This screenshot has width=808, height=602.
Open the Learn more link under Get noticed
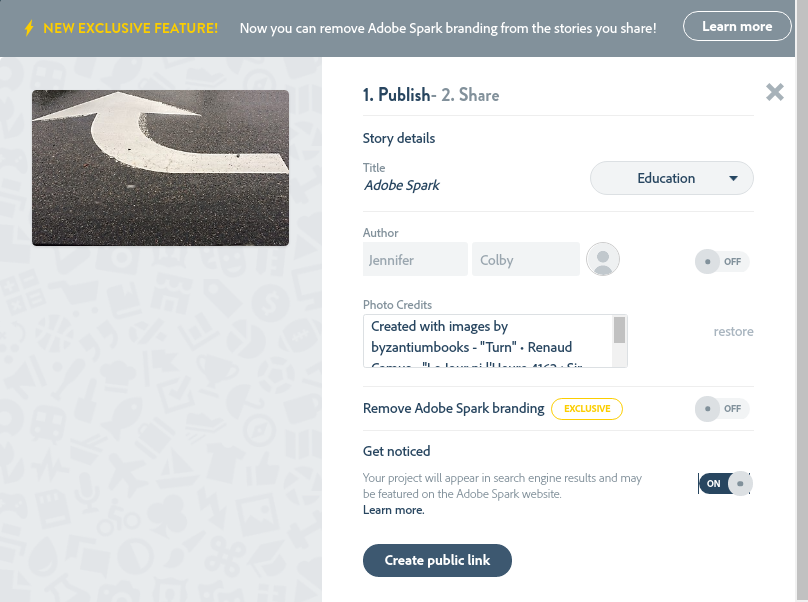[393, 511]
